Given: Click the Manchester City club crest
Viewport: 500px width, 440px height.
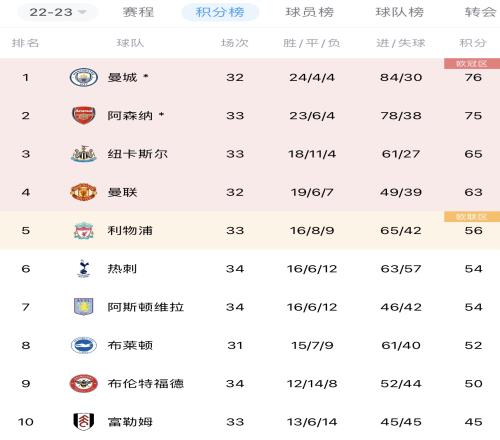Looking at the screenshot, I should [83, 78].
